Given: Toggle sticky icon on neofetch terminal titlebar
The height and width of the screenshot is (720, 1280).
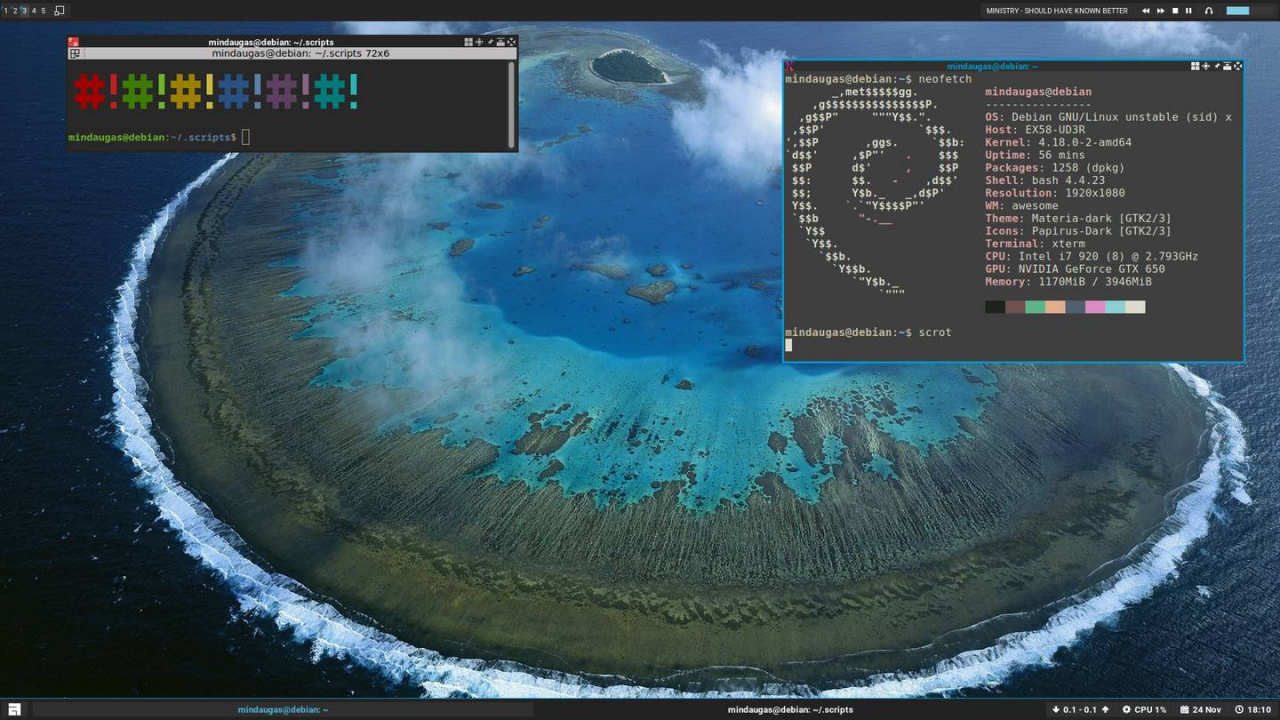Looking at the screenshot, I should (1217, 66).
